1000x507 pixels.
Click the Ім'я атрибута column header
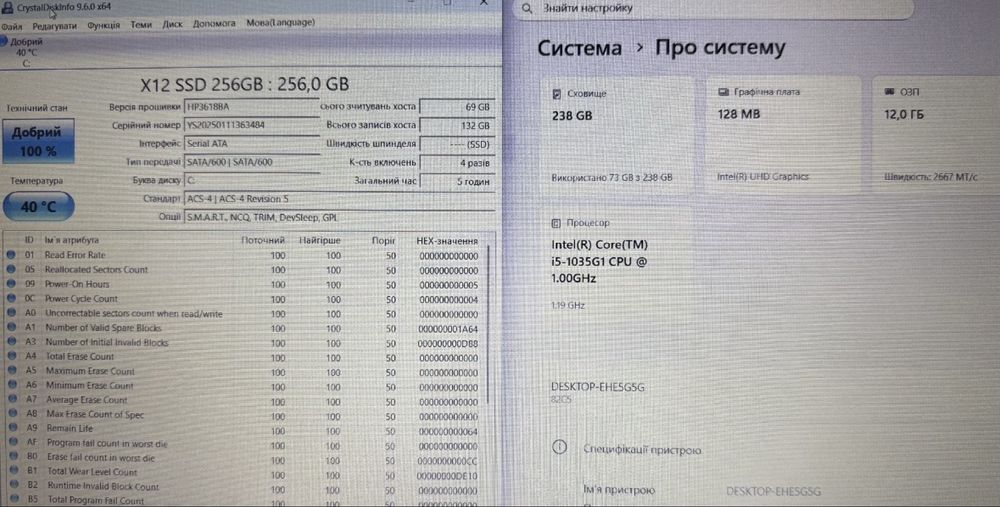(x=71, y=240)
